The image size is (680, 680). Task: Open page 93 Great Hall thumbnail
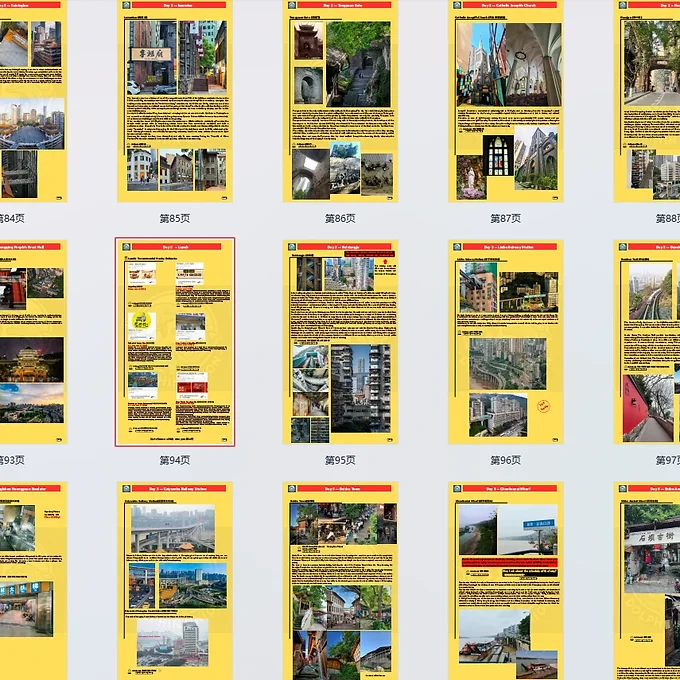point(33,342)
